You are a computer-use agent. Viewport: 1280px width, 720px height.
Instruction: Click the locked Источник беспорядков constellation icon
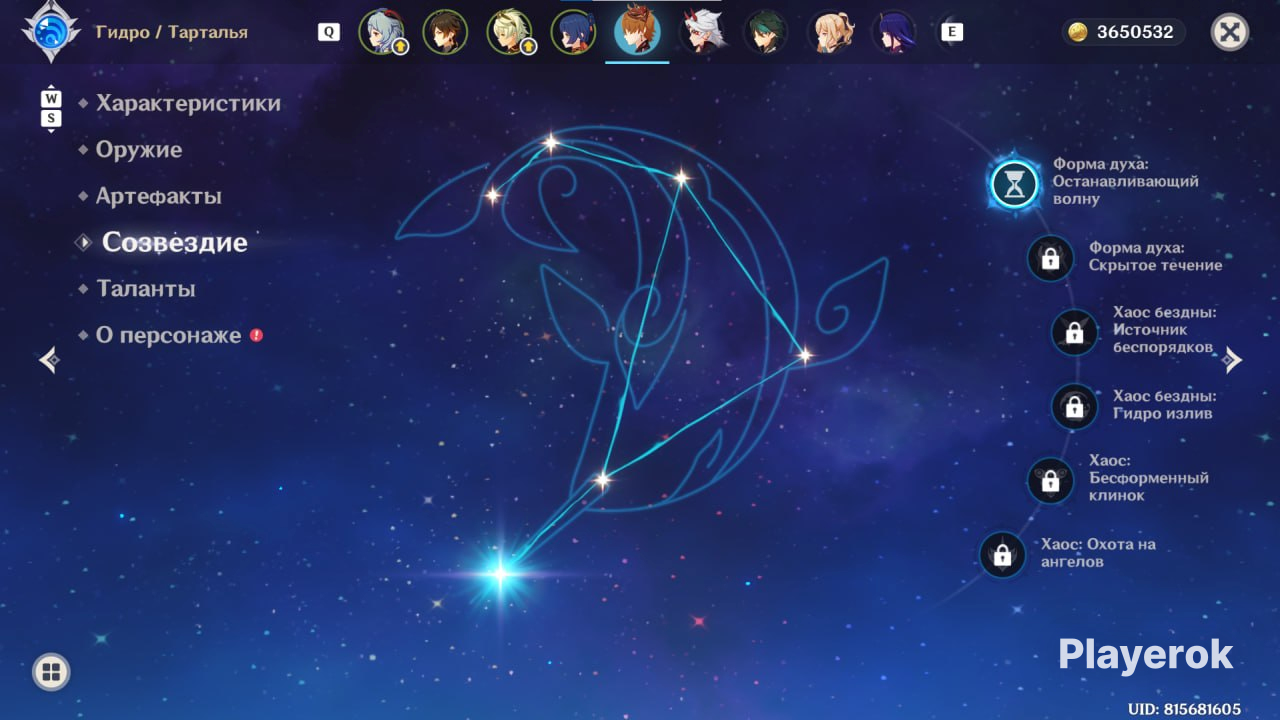click(1074, 332)
